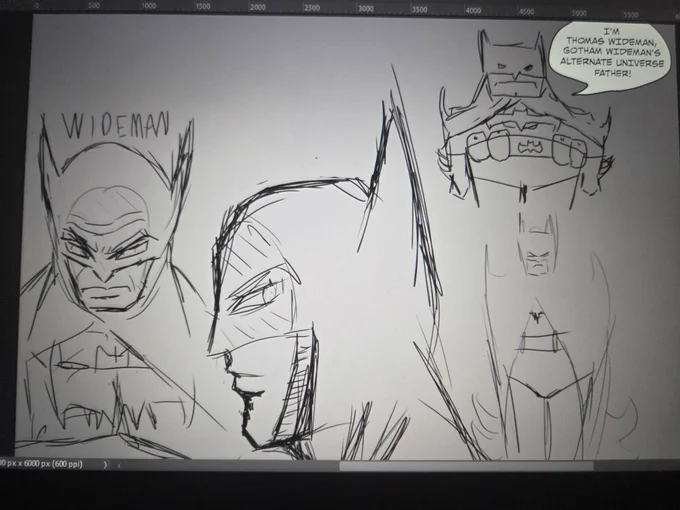
Task: Click the 3000 mark on the top ruler
Action: [366, 9]
